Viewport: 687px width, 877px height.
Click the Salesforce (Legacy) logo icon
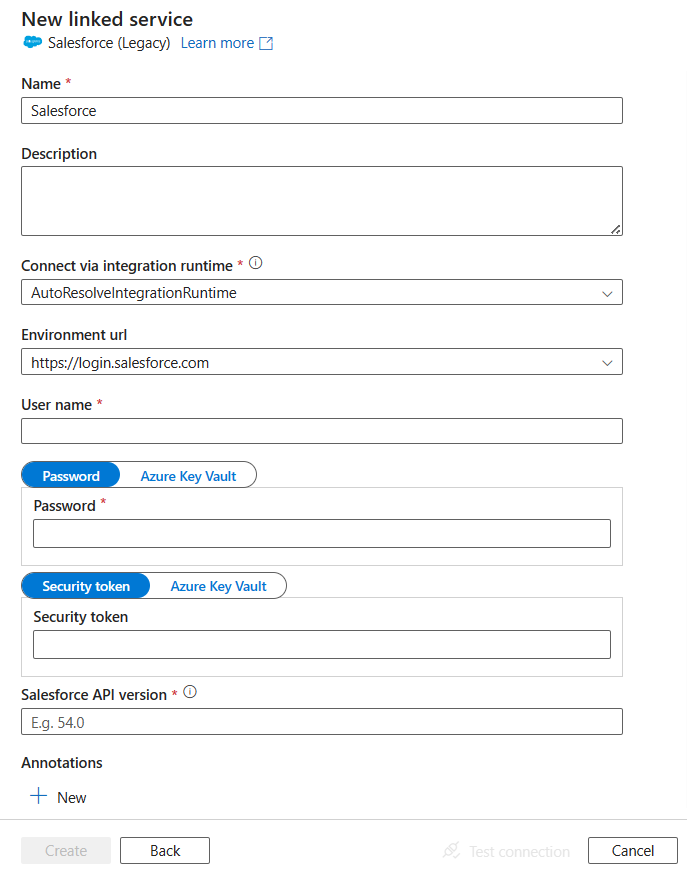[31, 43]
